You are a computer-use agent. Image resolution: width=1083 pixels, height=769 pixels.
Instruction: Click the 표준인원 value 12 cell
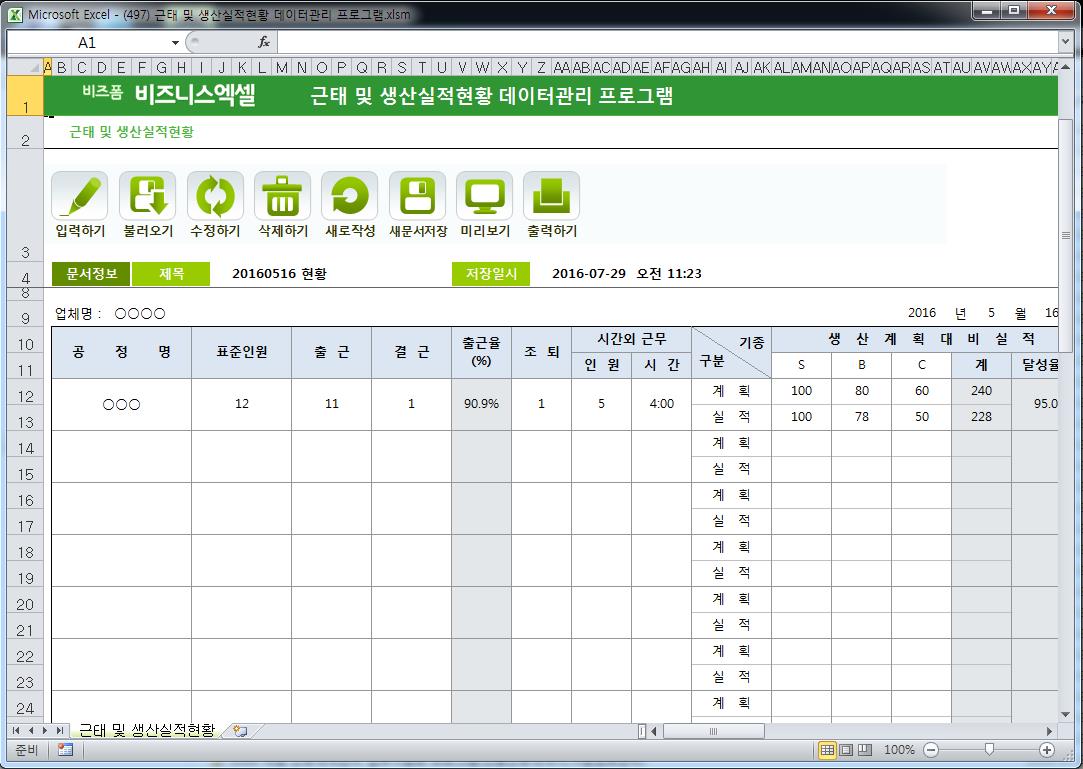pos(242,404)
